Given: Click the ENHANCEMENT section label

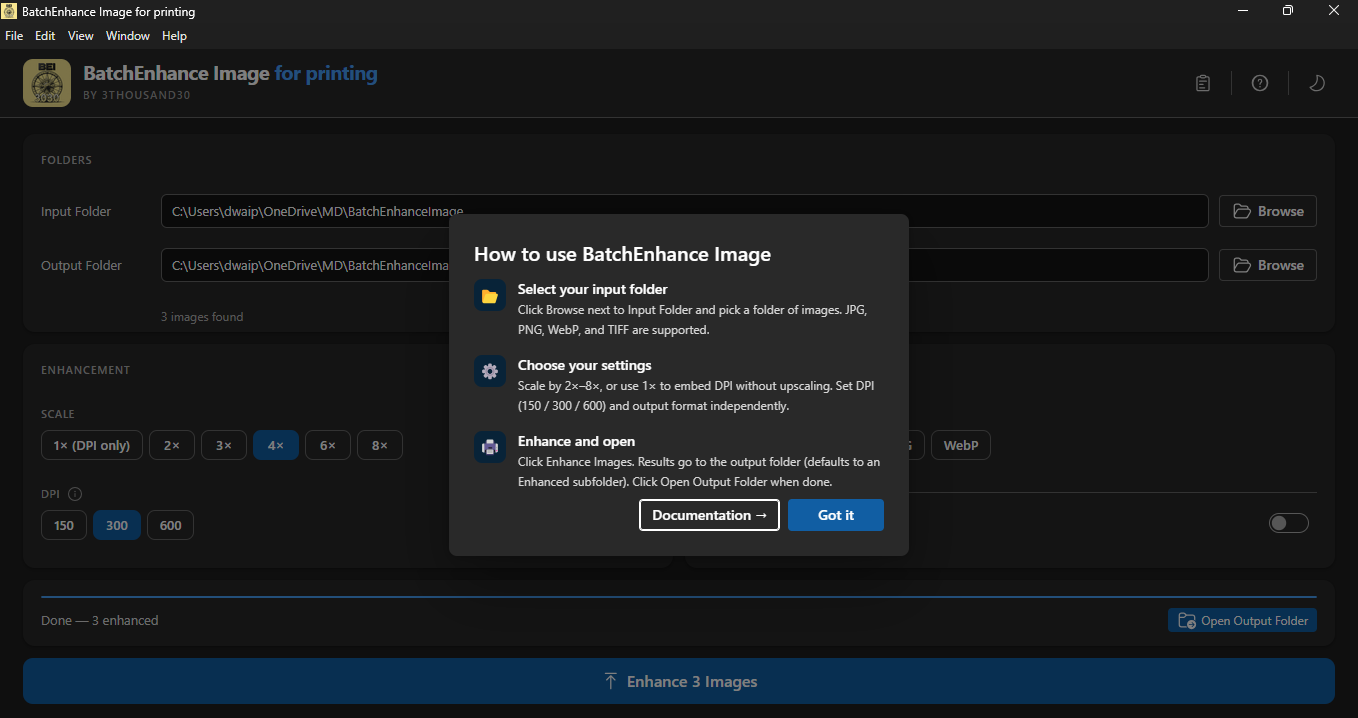Looking at the screenshot, I should click(x=86, y=370).
